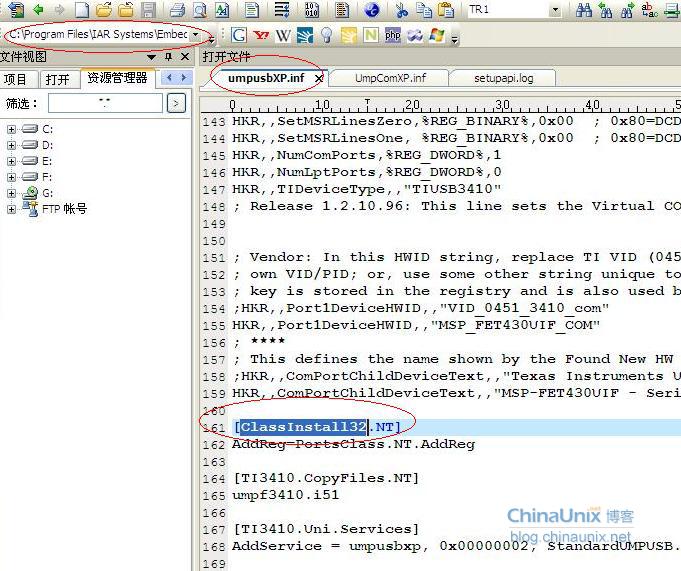Image resolution: width=681 pixels, height=571 pixels.
Task: Click the PHP toolbar icon
Action: [x=392, y=35]
